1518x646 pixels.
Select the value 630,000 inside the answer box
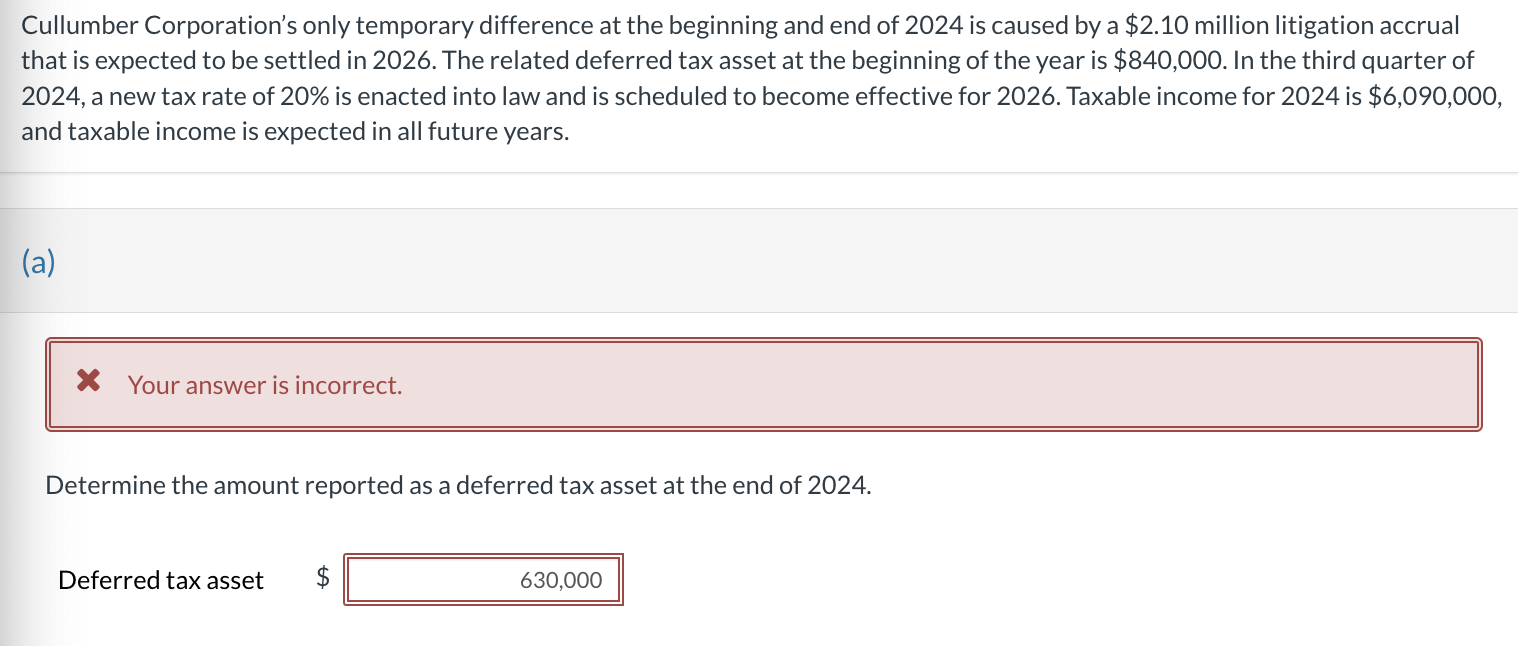tap(561, 579)
